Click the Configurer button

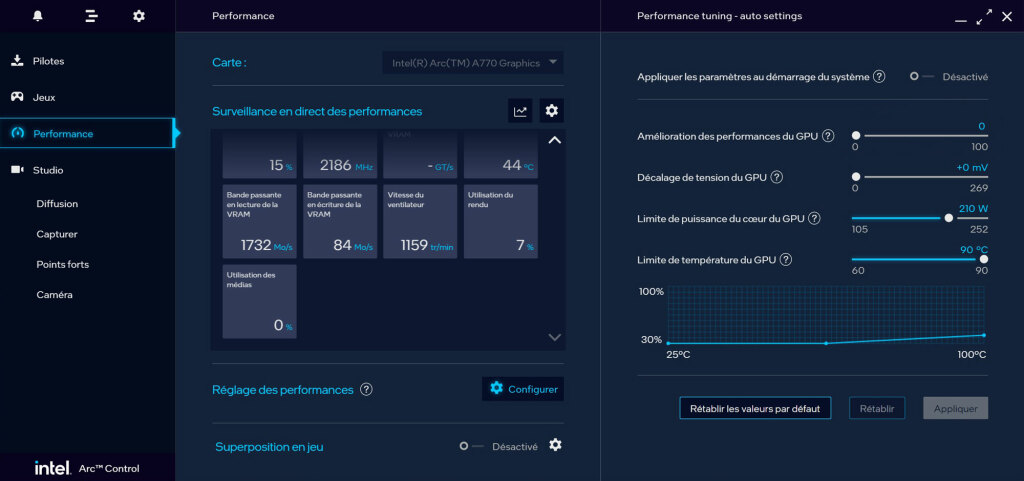(x=523, y=389)
